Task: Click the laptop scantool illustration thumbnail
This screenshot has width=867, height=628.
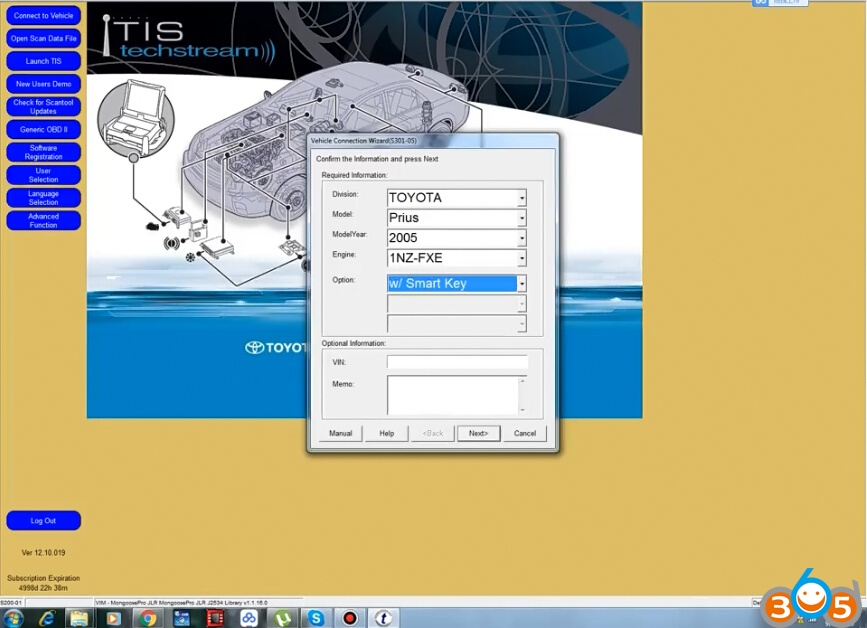Action: pos(135,119)
